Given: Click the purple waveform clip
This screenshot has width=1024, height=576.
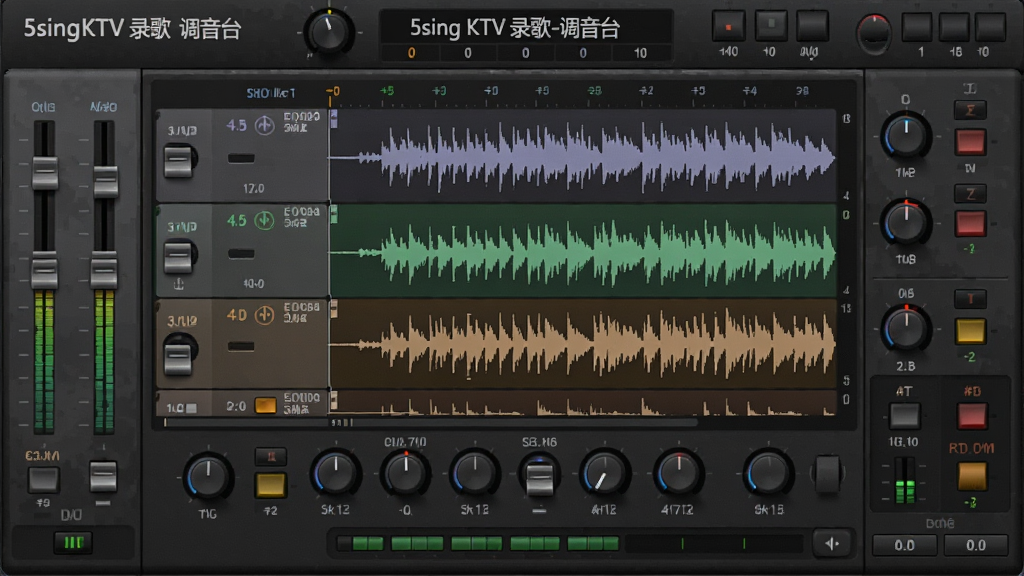Looking at the screenshot, I should (x=583, y=156).
